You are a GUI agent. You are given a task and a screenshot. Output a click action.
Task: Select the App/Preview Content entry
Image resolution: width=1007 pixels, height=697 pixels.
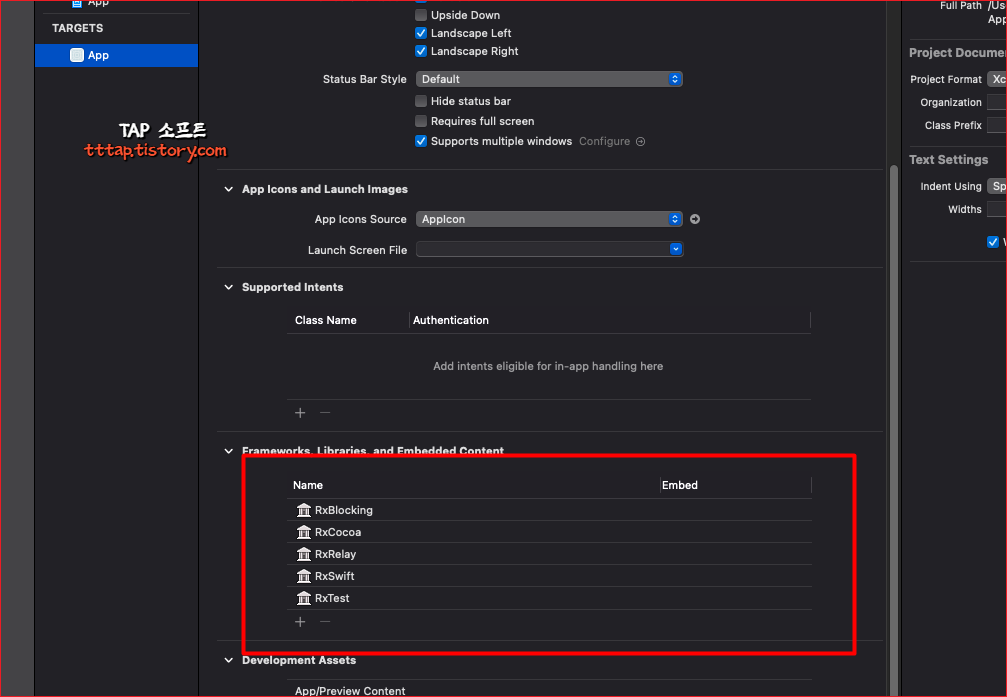[x=350, y=691]
